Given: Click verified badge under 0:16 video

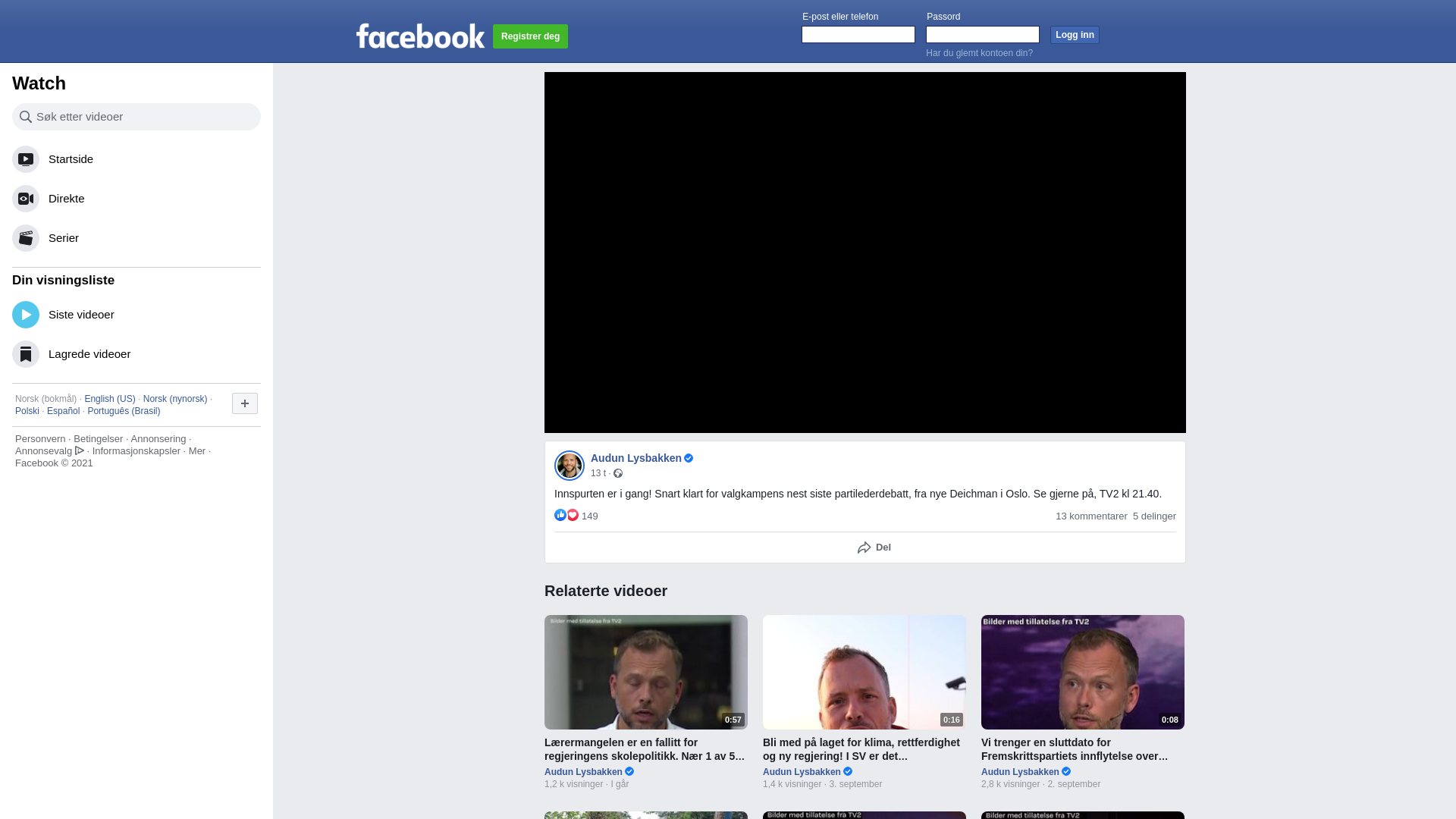Looking at the screenshot, I should coord(848,771).
